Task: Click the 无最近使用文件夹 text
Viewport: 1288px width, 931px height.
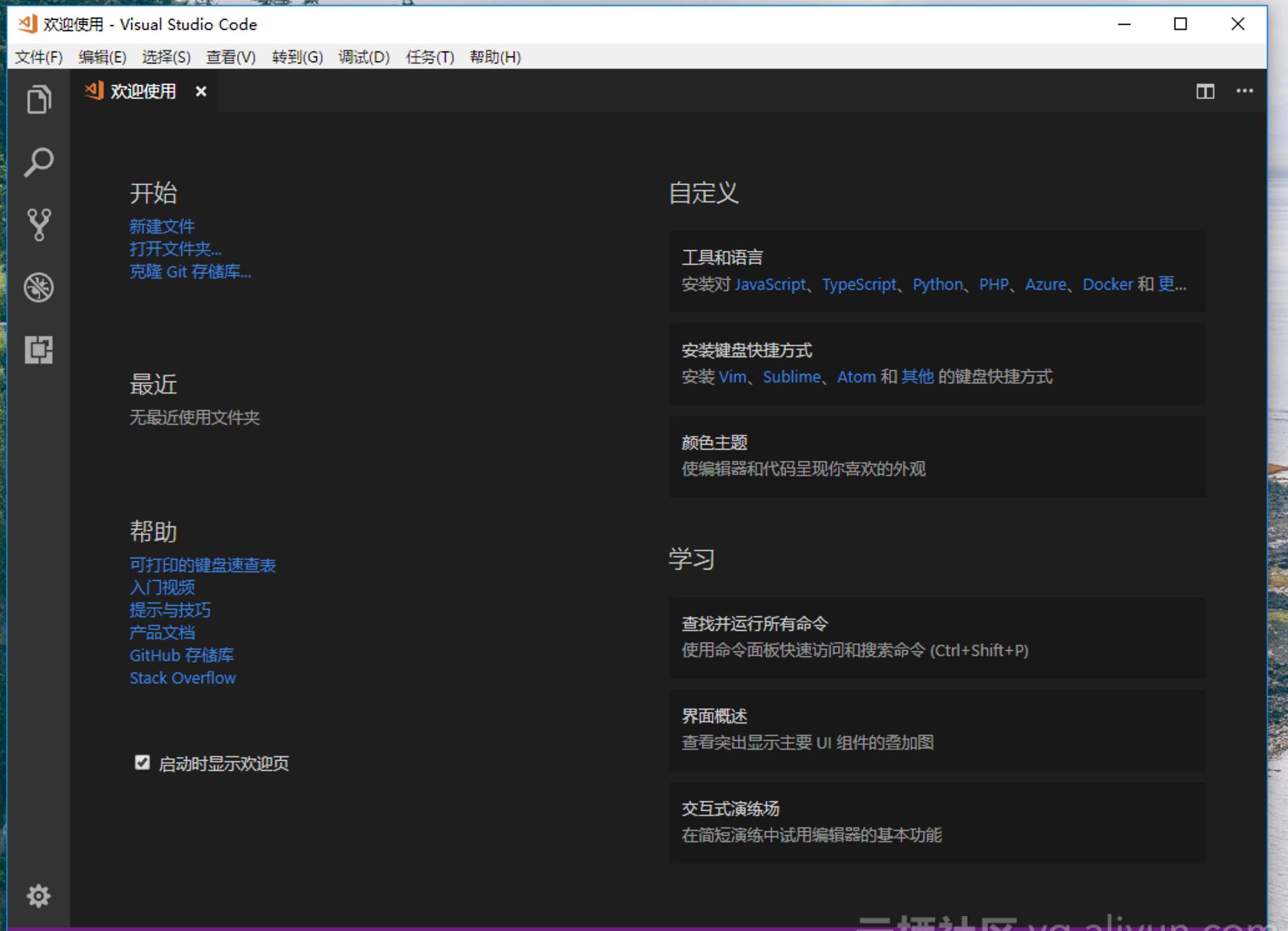Action: click(195, 417)
